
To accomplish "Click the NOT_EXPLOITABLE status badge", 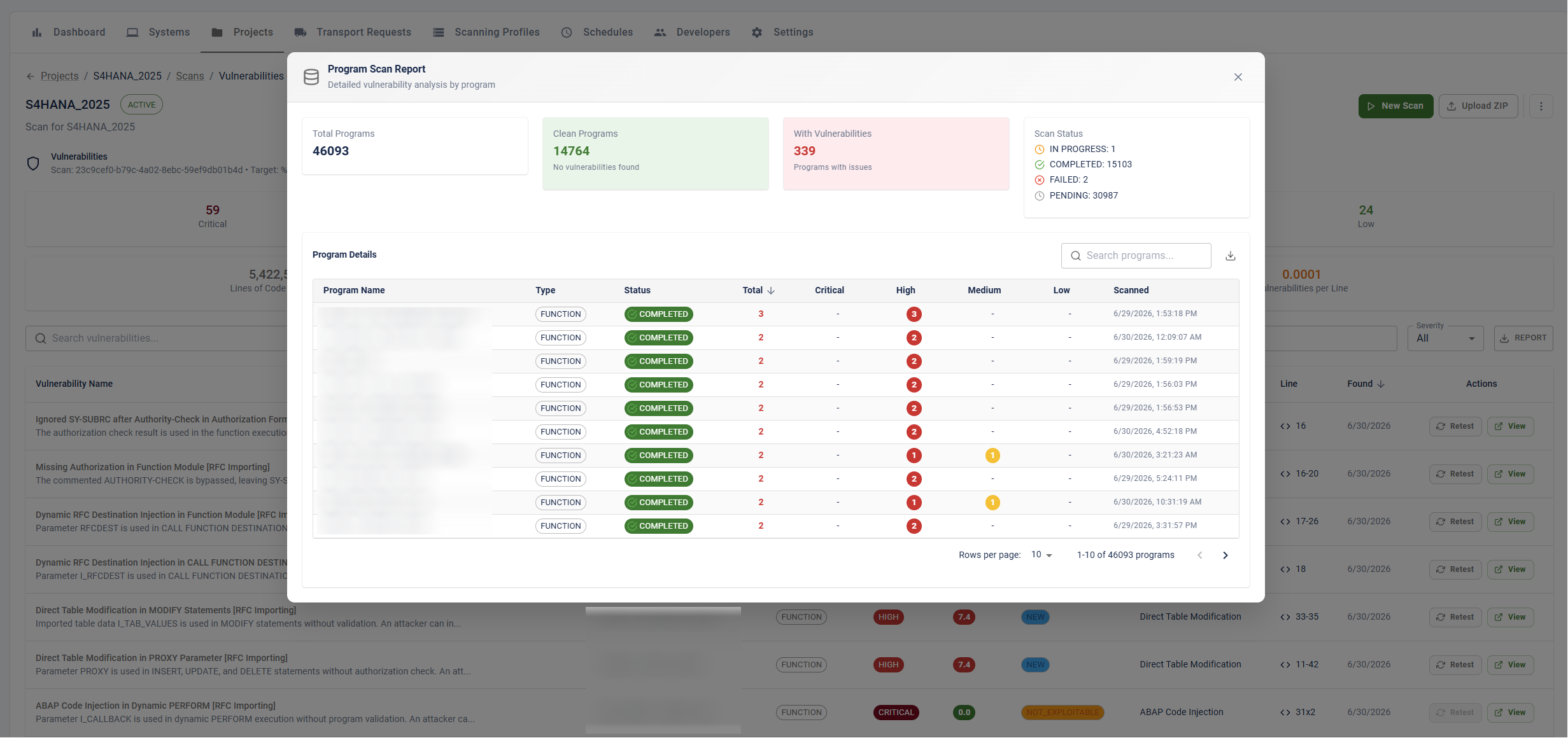I will coord(1062,713).
